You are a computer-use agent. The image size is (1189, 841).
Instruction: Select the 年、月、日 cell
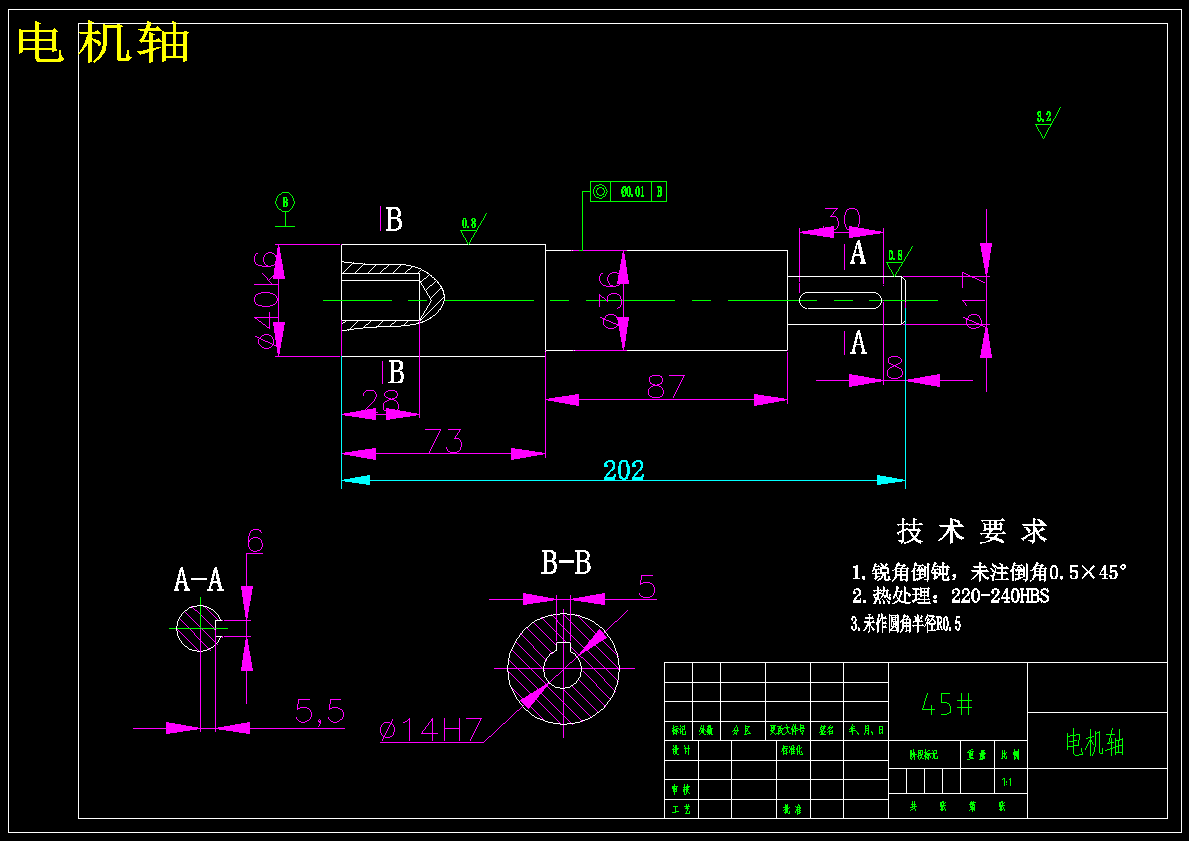point(866,731)
